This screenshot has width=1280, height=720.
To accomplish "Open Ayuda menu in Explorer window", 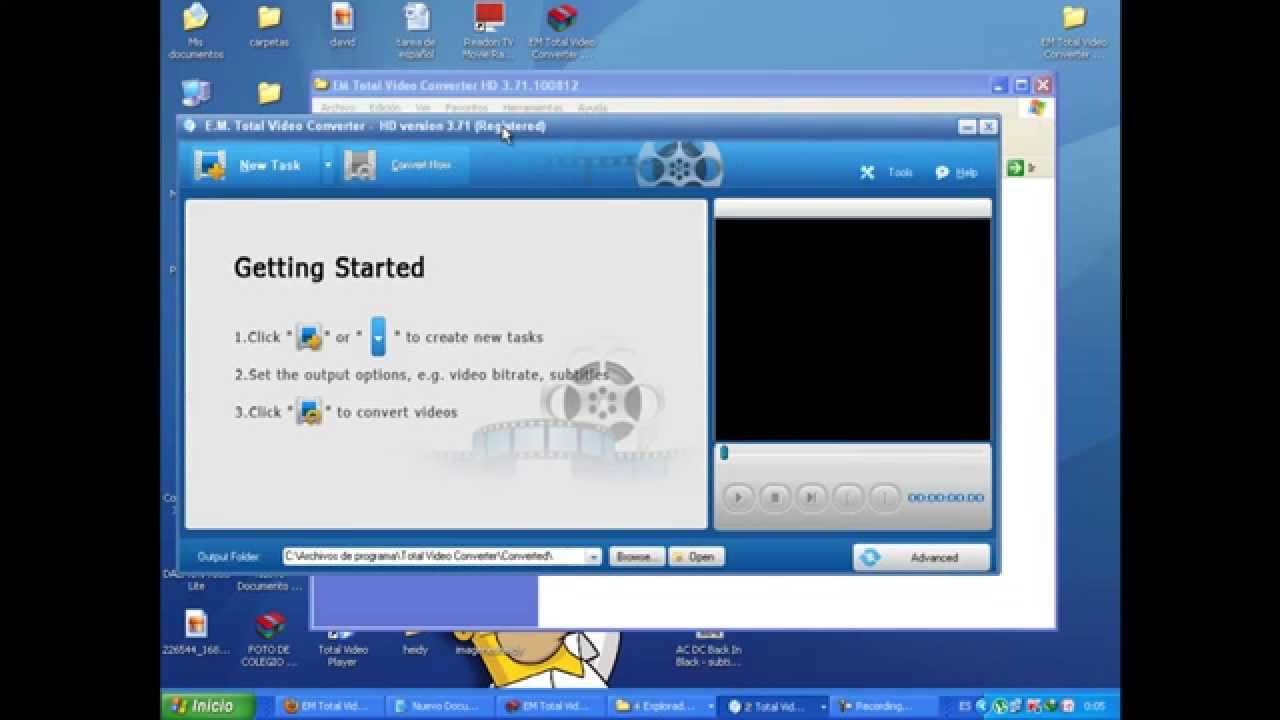I will 593,107.
